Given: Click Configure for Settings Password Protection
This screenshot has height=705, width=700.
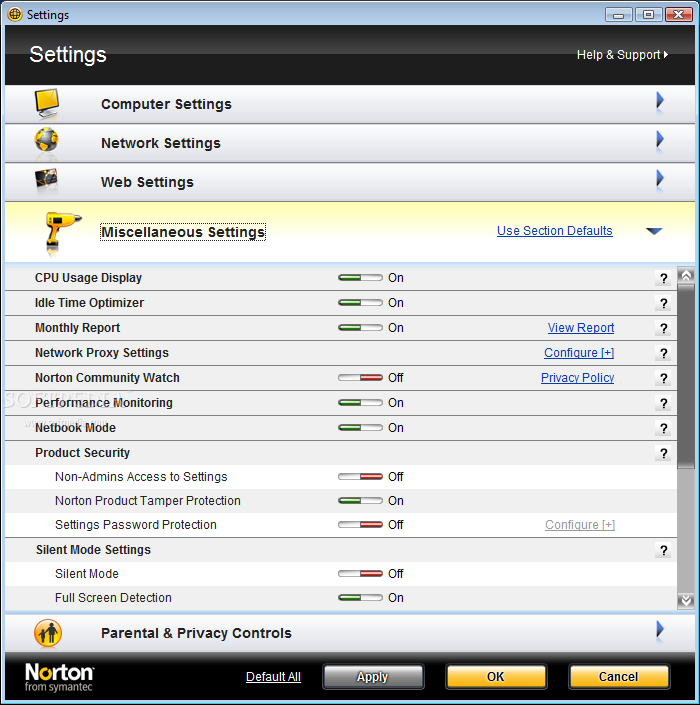Looking at the screenshot, I should point(580,525).
